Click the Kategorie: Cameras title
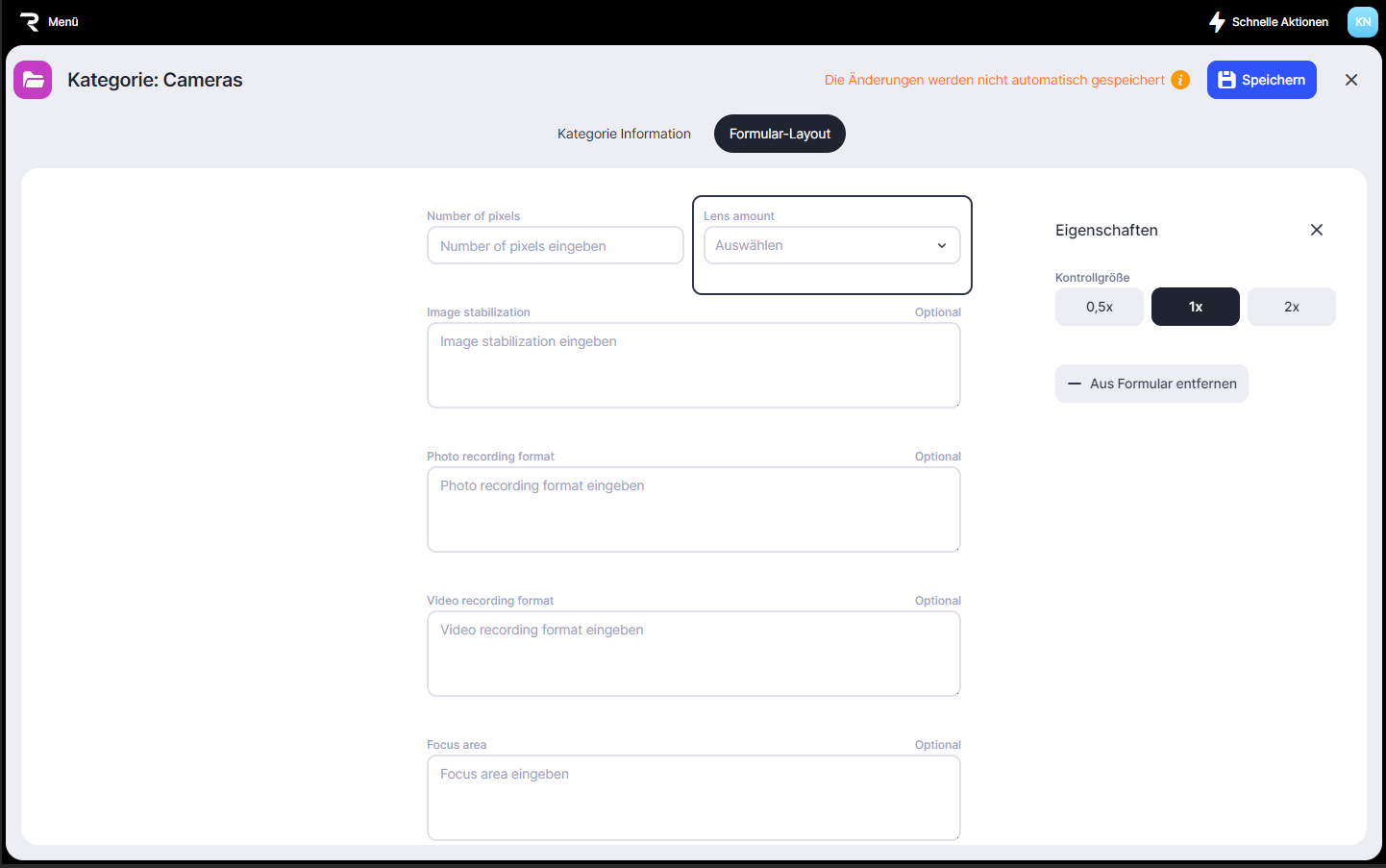Image resolution: width=1386 pixels, height=868 pixels. click(155, 80)
